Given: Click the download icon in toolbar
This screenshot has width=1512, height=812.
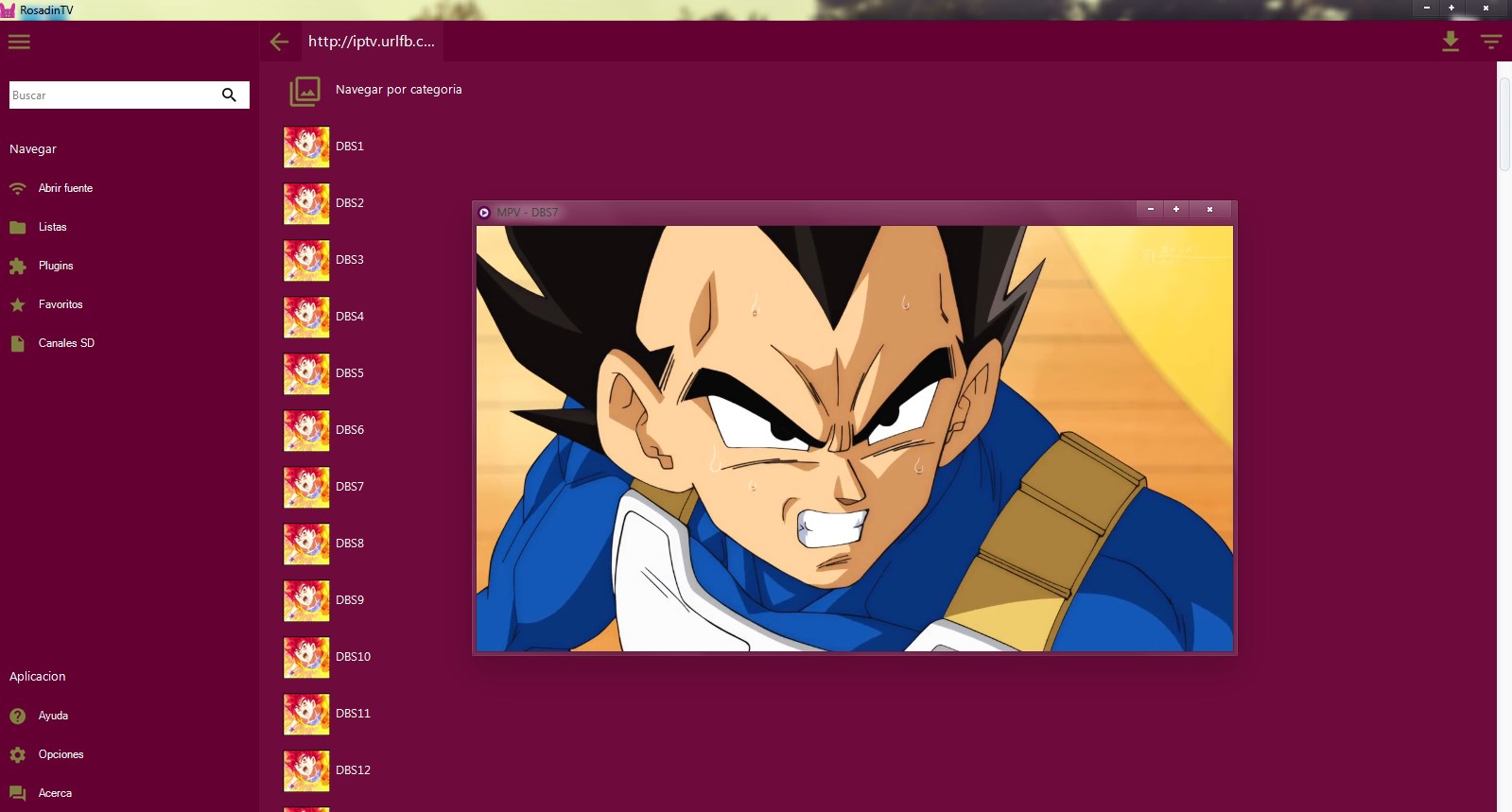Looking at the screenshot, I should 1451,42.
